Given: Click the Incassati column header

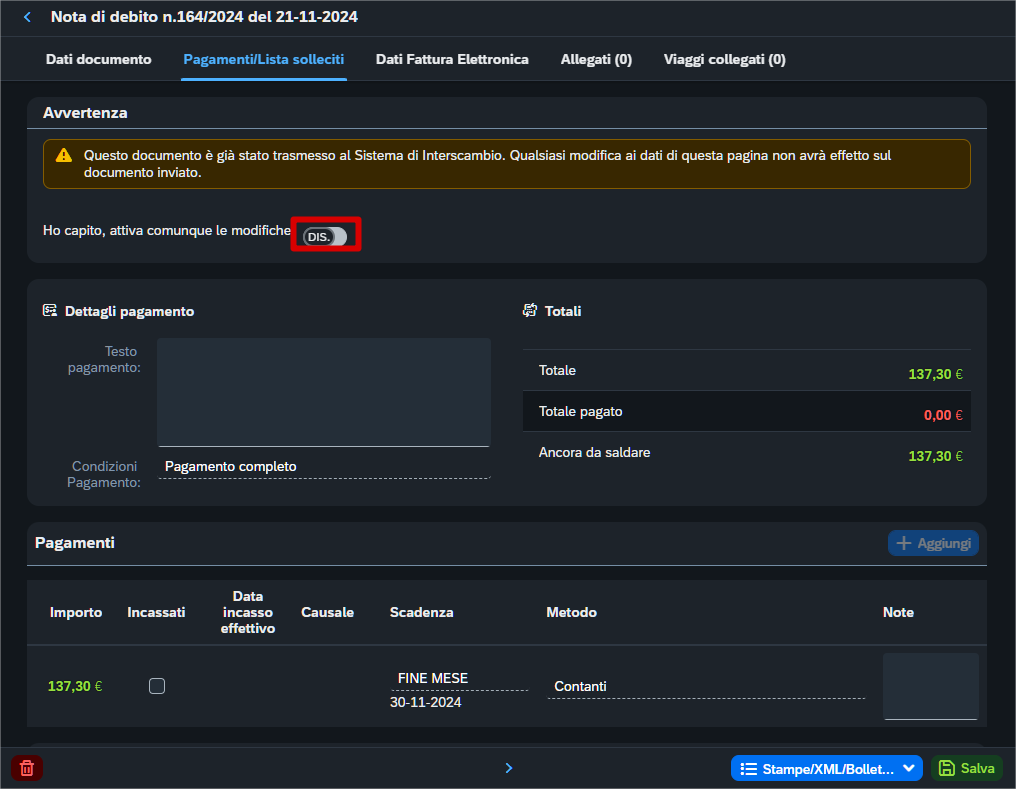Looking at the screenshot, I should (x=156, y=612).
